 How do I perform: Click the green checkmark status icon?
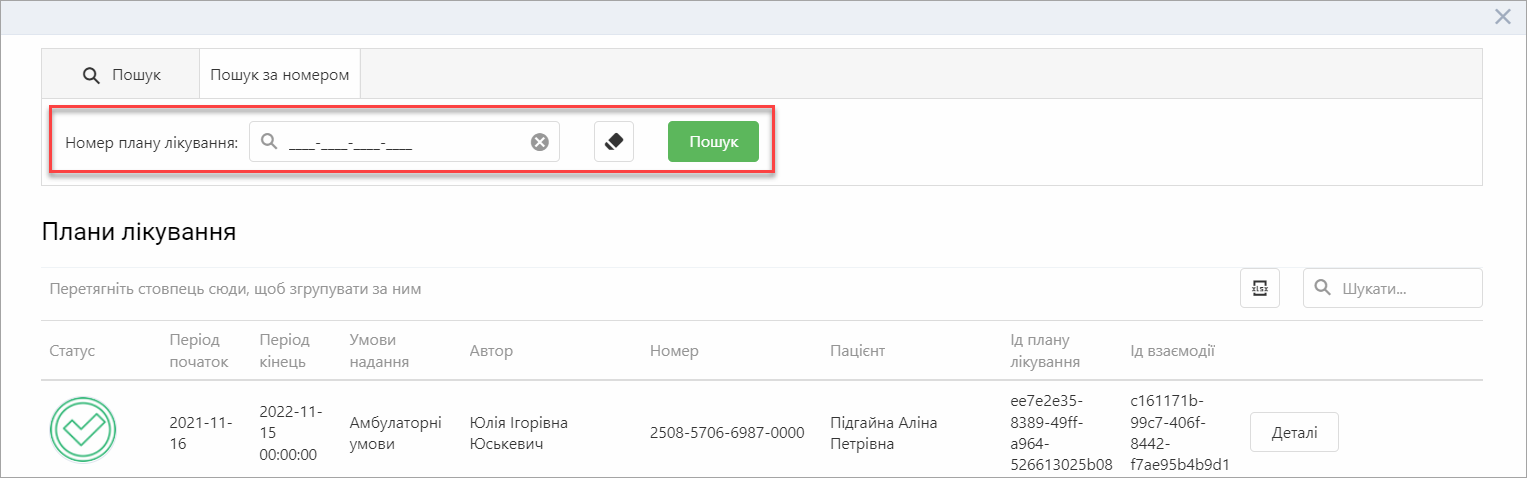(x=83, y=432)
